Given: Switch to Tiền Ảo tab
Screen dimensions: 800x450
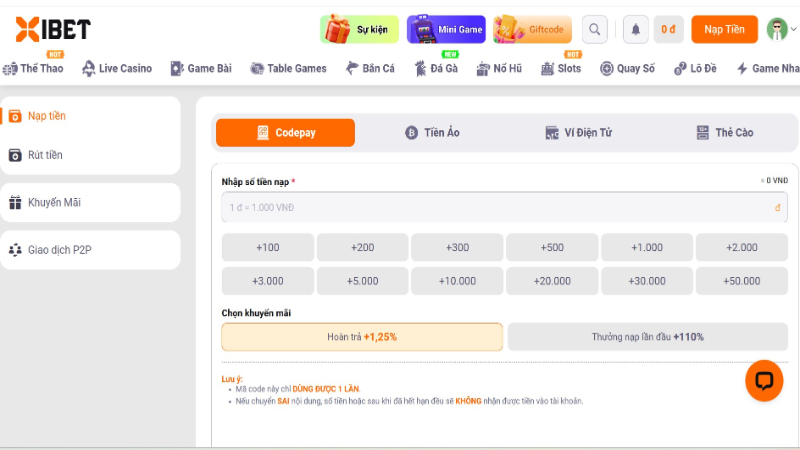Looking at the screenshot, I should pyautogui.click(x=432, y=133).
